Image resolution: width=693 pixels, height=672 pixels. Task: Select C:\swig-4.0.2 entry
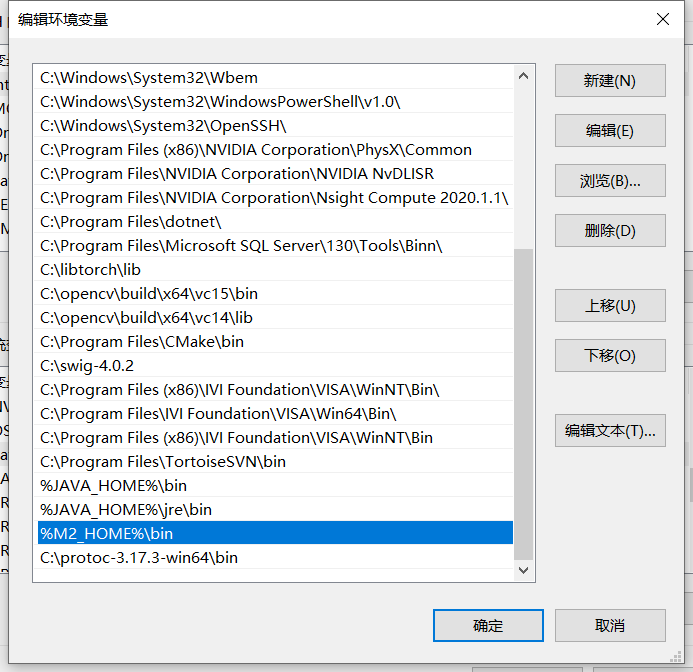click(x=274, y=366)
